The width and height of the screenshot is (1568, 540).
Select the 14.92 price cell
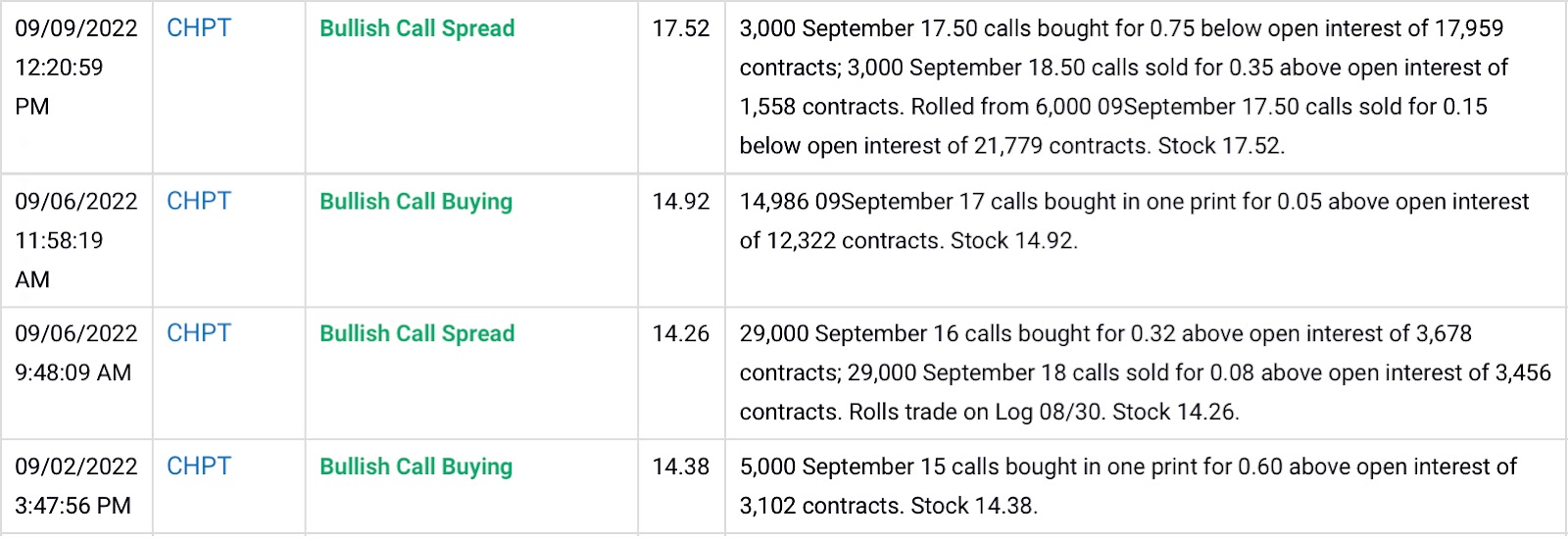[x=680, y=201]
